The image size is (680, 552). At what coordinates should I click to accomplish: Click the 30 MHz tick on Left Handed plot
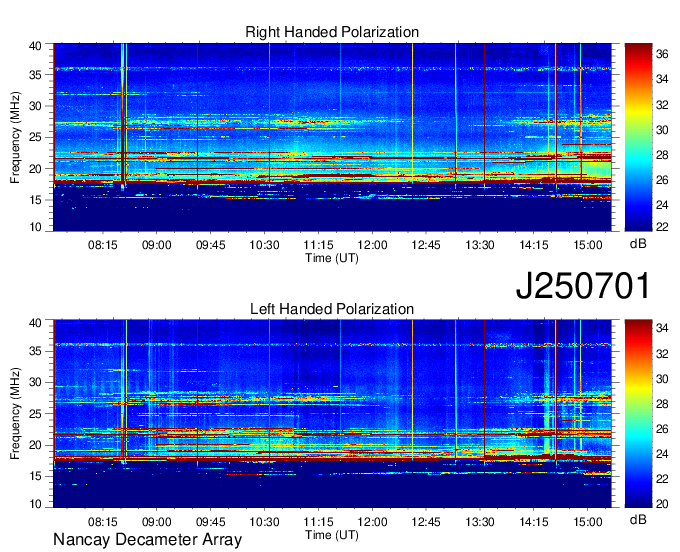[35, 382]
